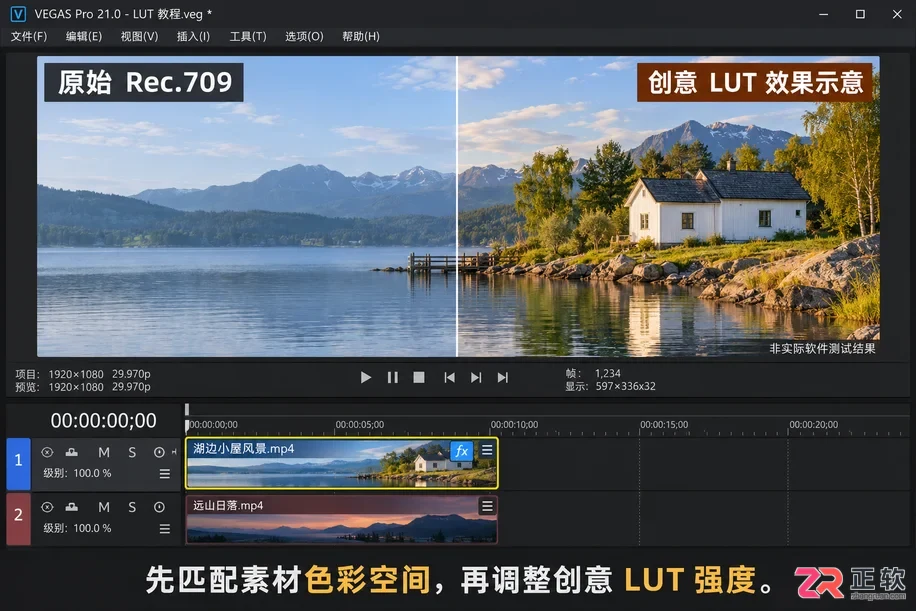This screenshot has width=916, height=611.
Task: Open the hamburger menu on 湖边小屋风景.mp4 clip
Action: click(487, 450)
